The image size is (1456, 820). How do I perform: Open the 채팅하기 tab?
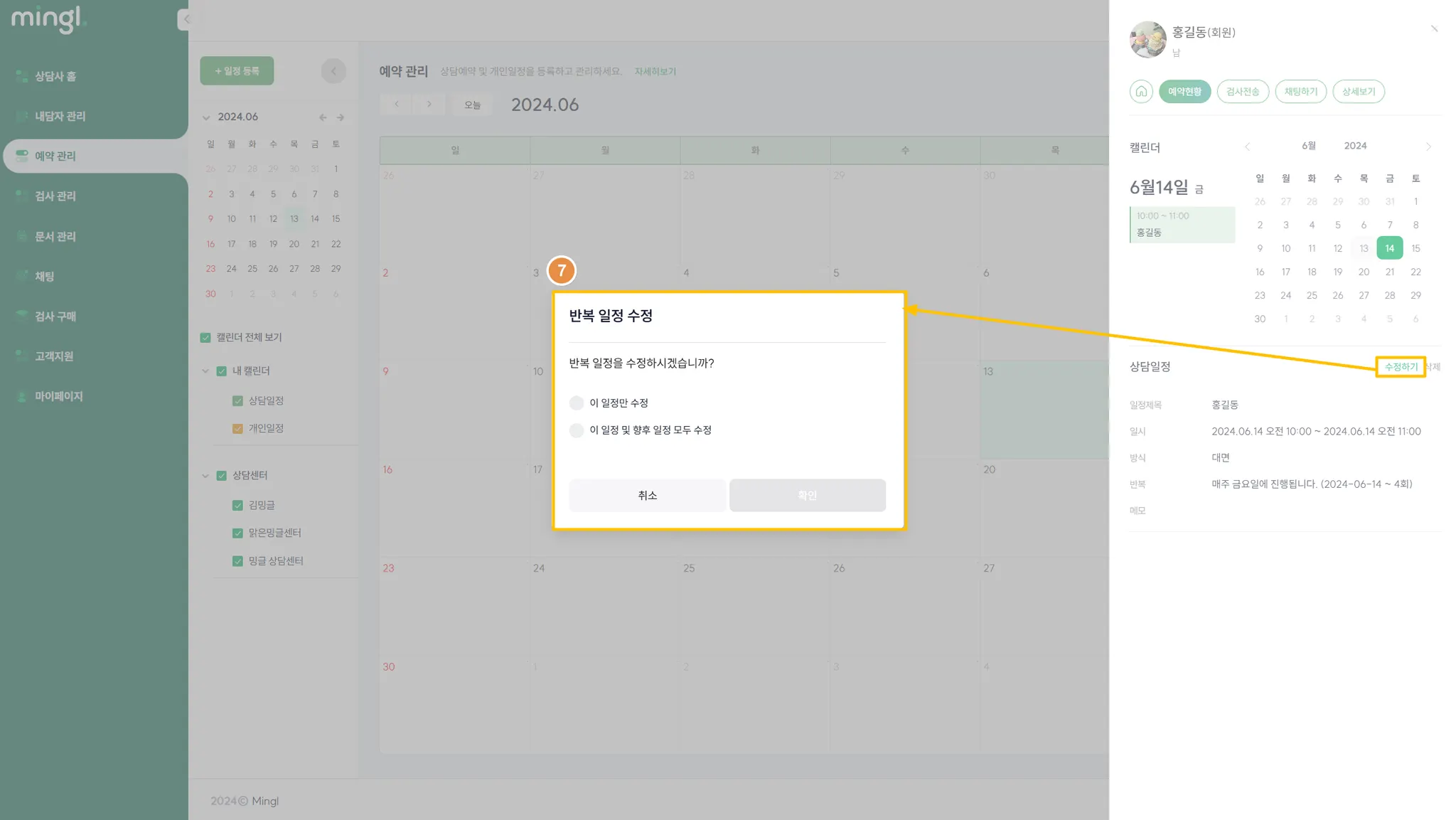click(1300, 92)
